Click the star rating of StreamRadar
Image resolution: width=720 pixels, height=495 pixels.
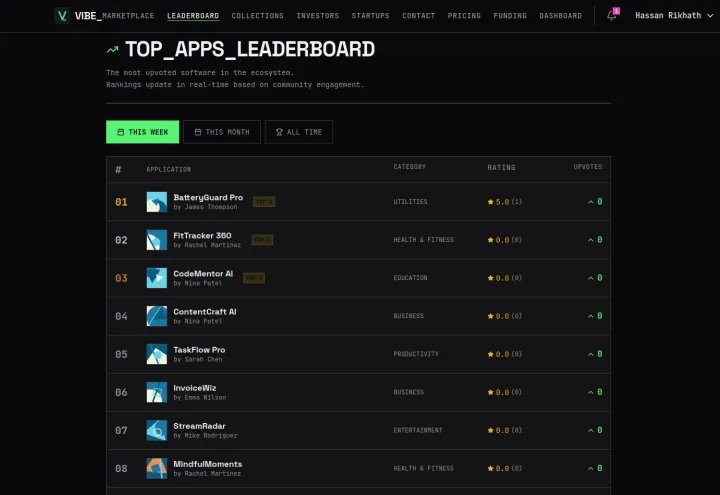tap(505, 430)
